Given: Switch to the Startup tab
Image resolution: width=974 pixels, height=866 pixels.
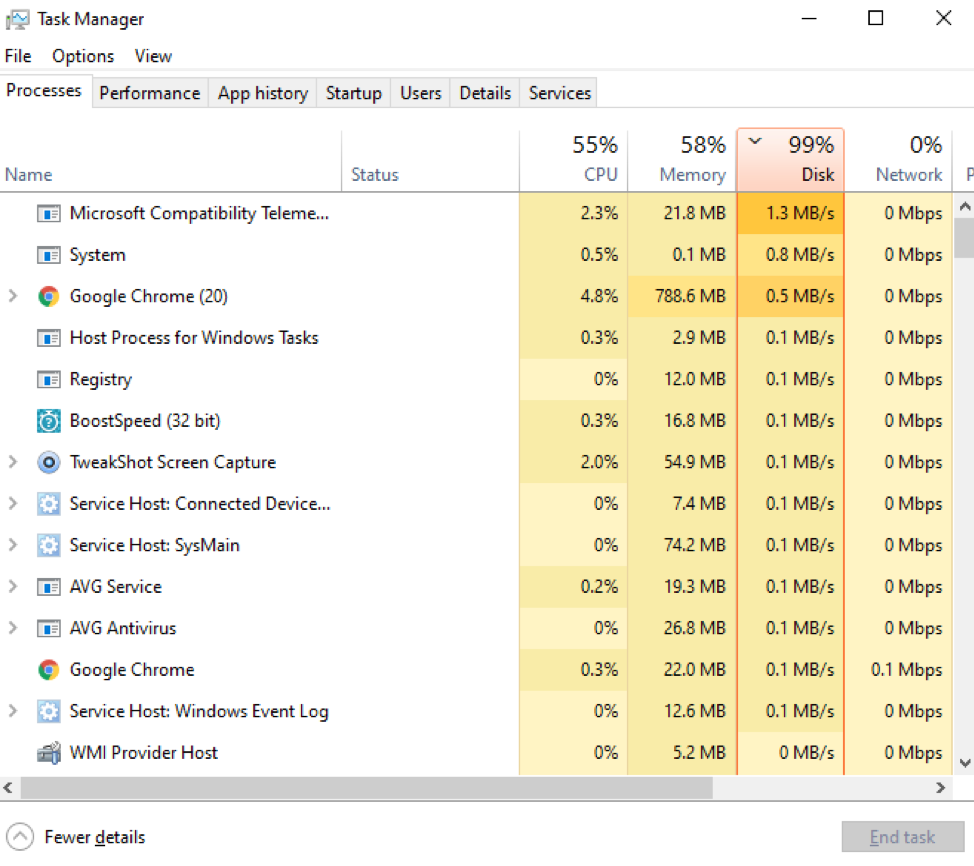Looking at the screenshot, I should click(x=354, y=93).
